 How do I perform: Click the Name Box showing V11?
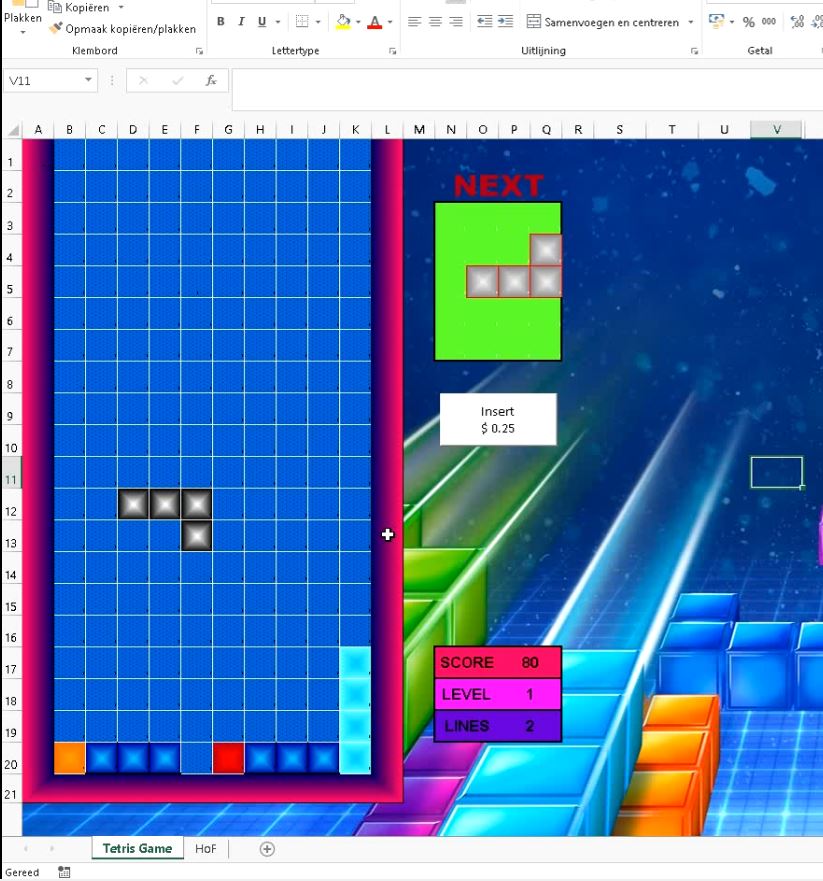(x=43, y=81)
